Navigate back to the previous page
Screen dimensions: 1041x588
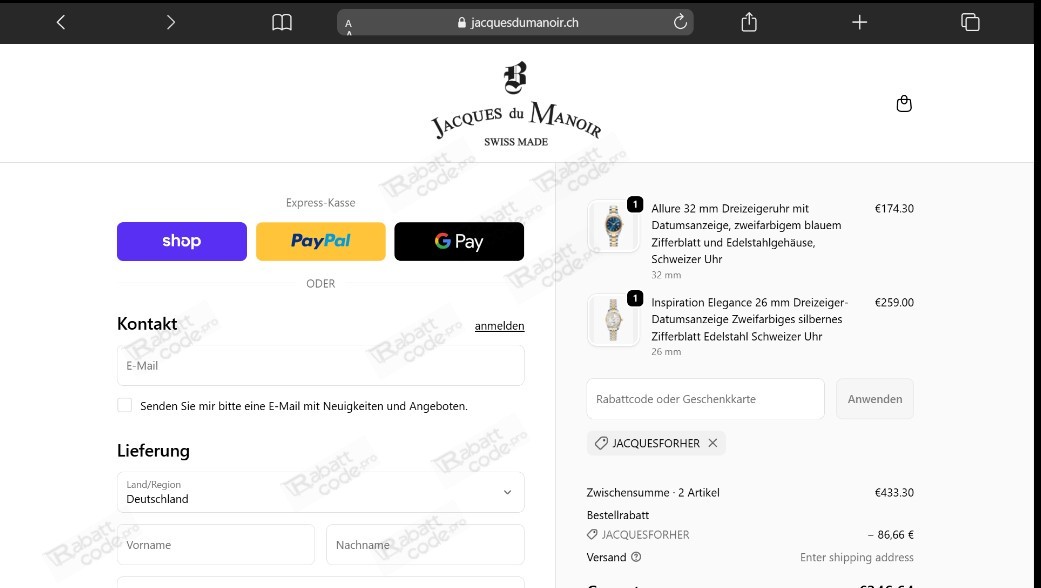[60, 21]
